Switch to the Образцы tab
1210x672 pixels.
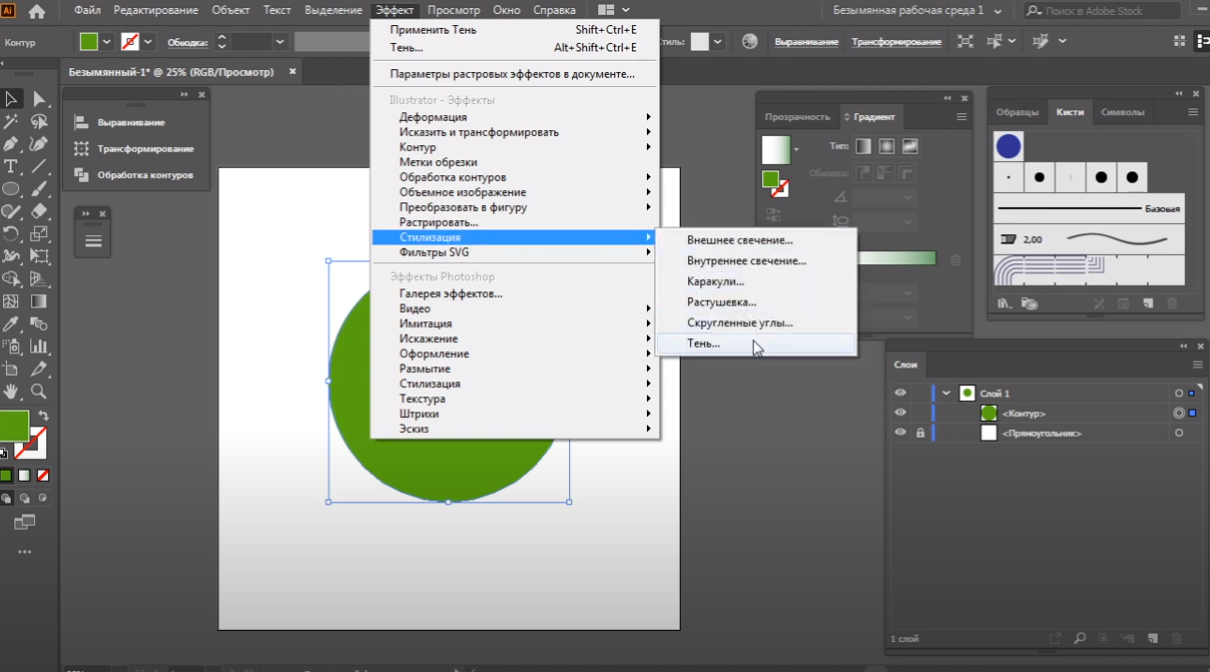tap(1017, 112)
